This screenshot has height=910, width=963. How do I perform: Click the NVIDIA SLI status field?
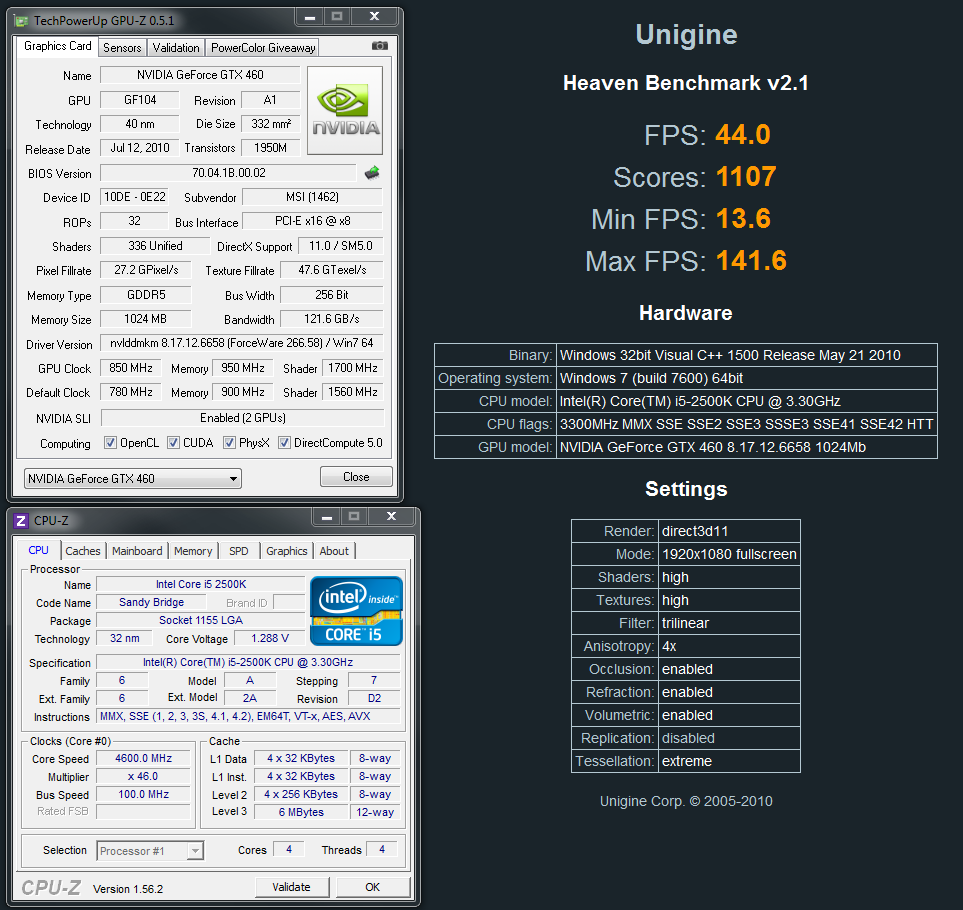point(243,418)
